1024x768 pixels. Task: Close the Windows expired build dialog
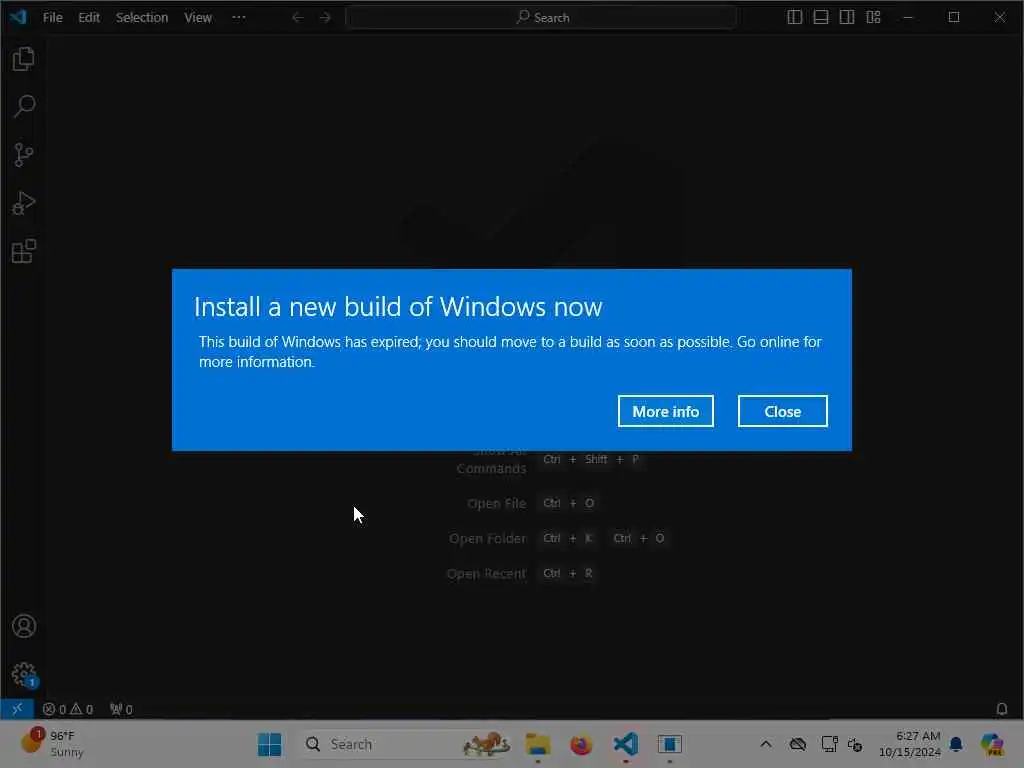(x=782, y=411)
